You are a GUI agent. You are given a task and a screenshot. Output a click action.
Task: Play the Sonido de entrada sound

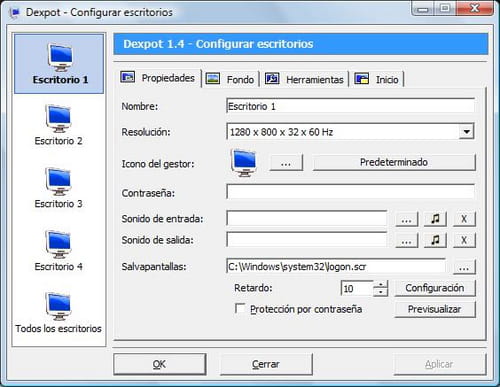click(435, 219)
